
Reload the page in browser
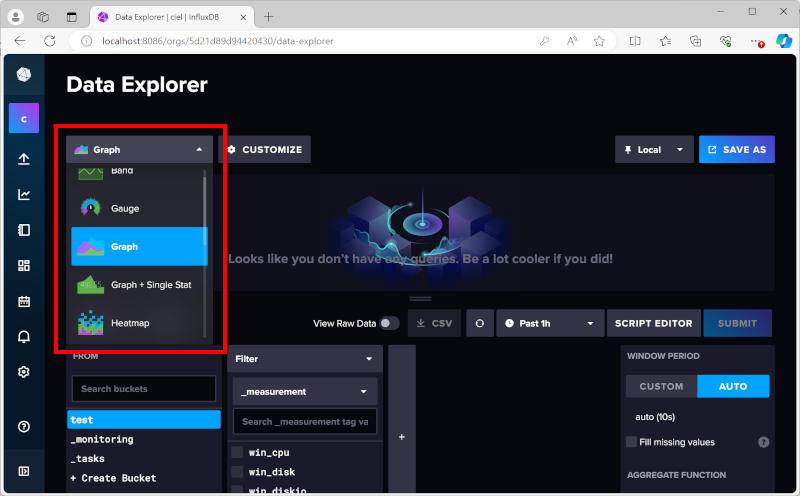(49, 41)
